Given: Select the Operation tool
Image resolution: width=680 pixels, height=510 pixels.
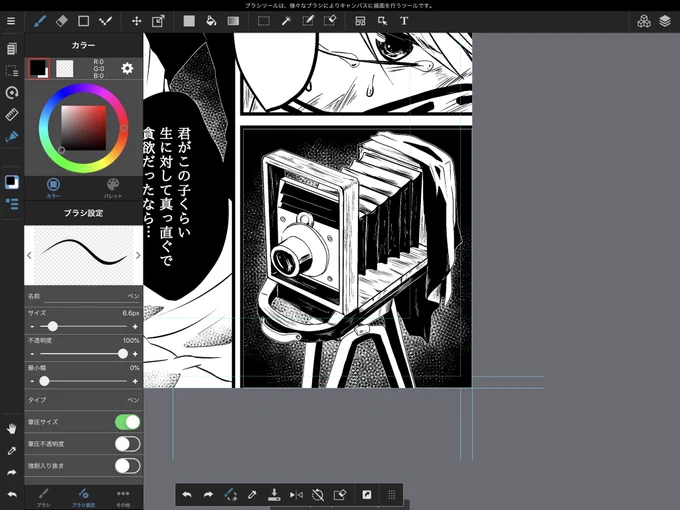Looking at the screenshot, I should click(x=382, y=21).
